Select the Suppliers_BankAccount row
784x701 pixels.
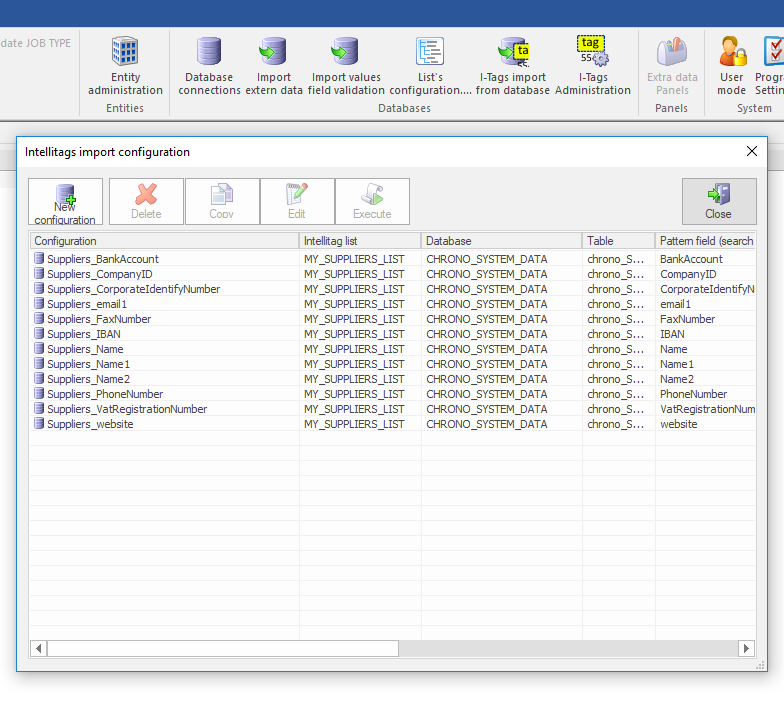coord(102,259)
